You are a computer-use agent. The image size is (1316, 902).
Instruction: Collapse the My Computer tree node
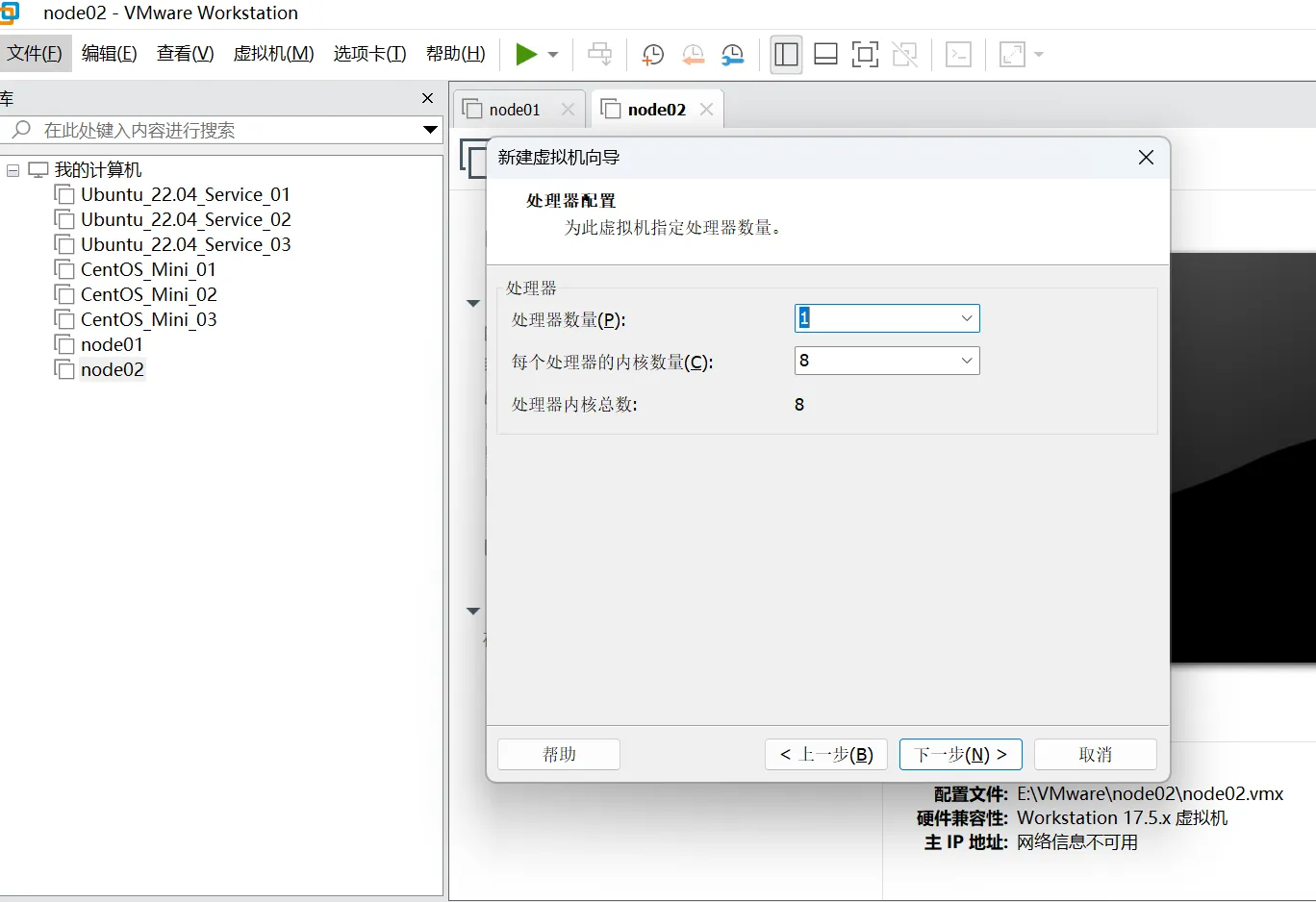(13, 170)
